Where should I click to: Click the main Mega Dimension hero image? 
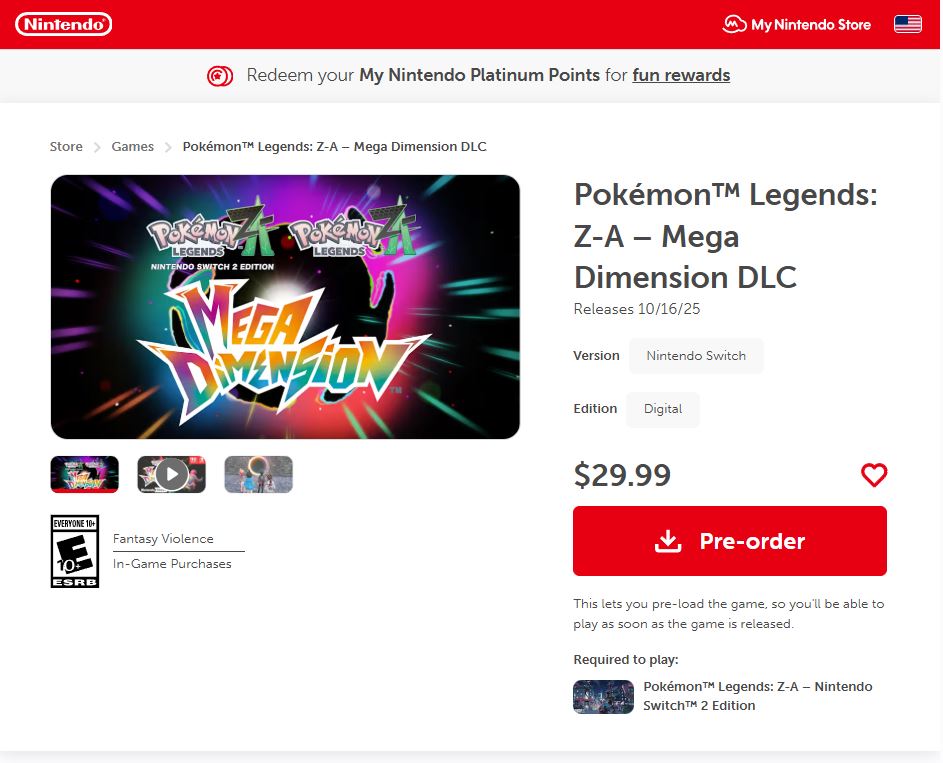(285, 307)
